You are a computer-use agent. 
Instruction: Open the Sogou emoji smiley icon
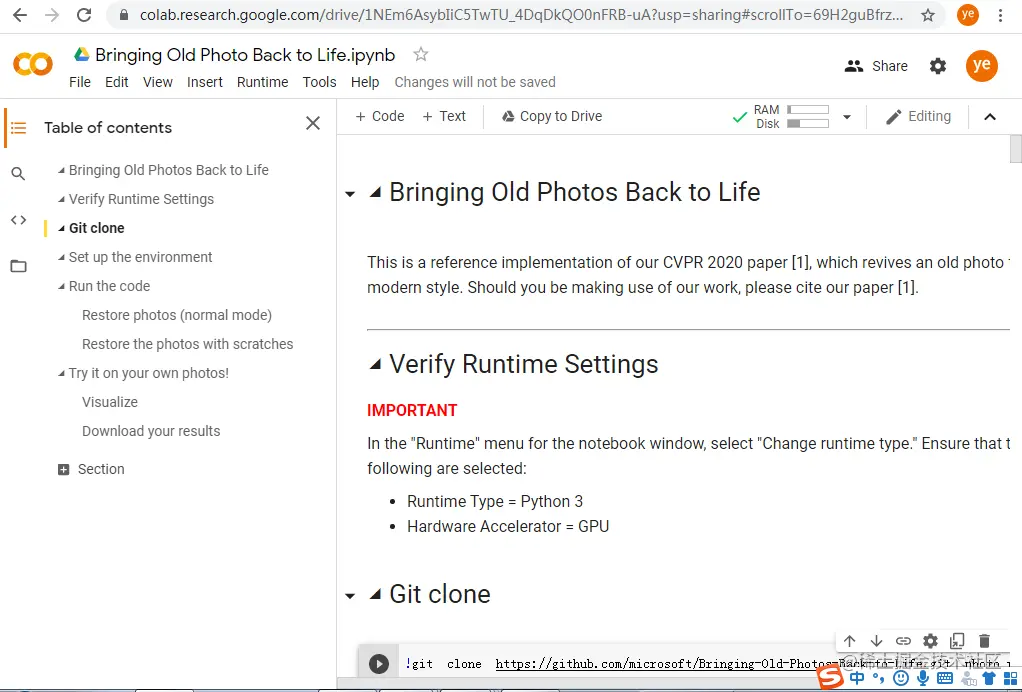click(901, 678)
